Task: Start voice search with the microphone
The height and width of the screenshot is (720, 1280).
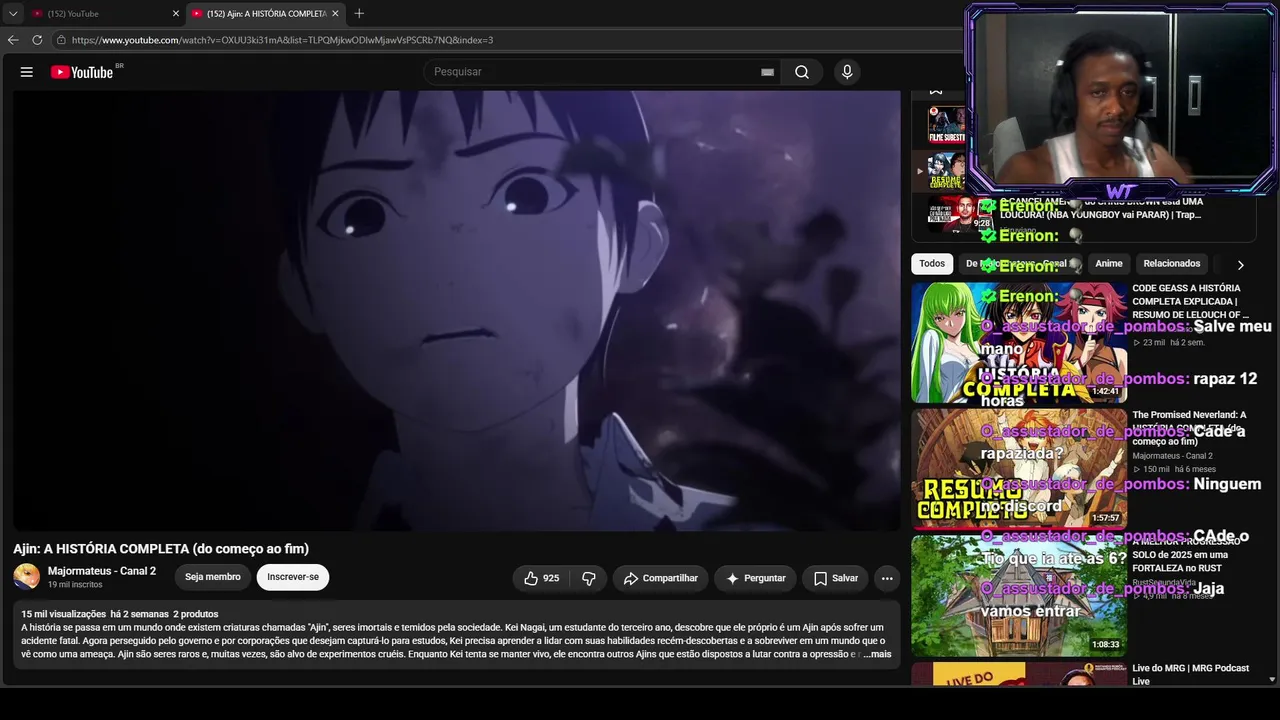Action: pos(847,72)
